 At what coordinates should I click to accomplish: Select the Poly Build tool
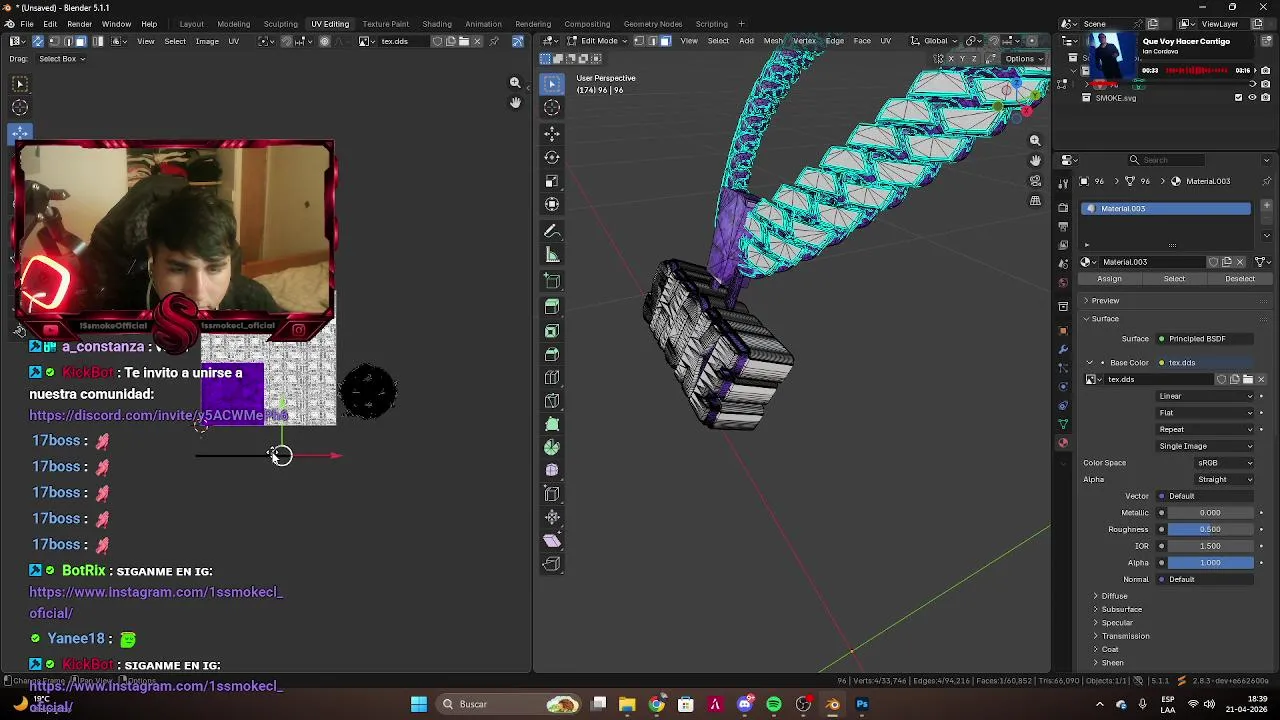tap(552, 424)
